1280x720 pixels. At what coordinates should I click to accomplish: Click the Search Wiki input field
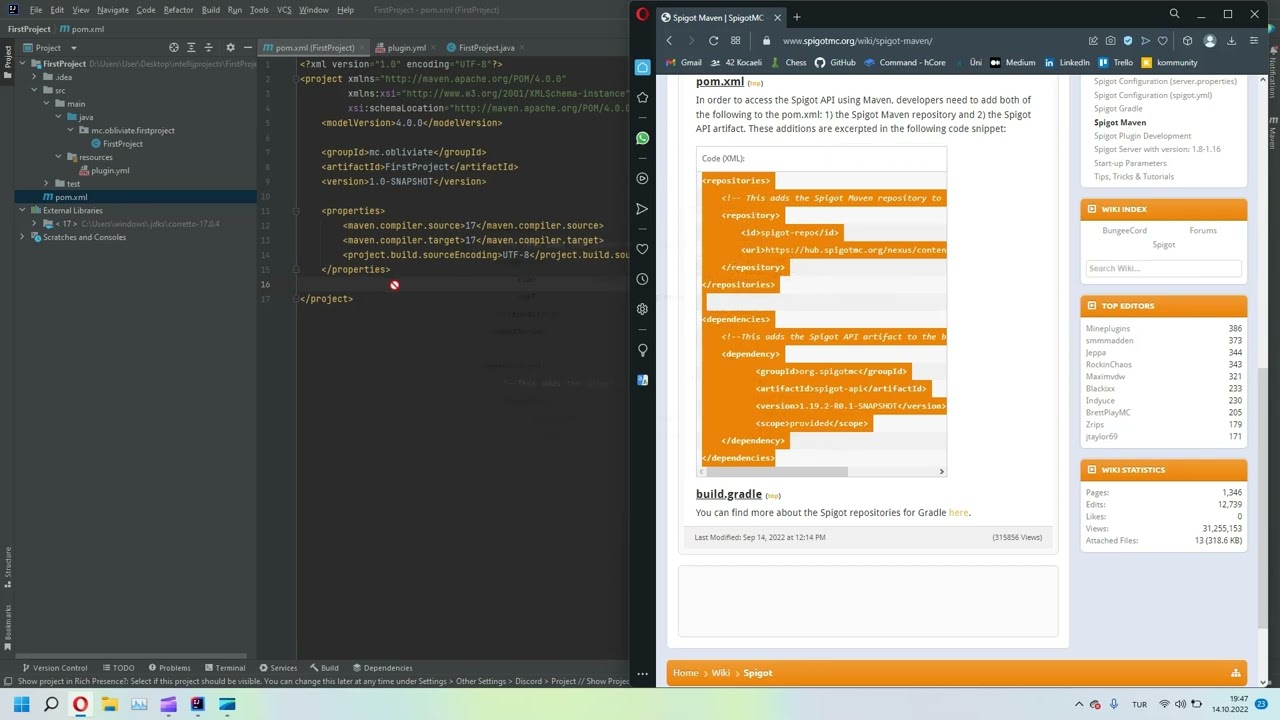click(1163, 268)
